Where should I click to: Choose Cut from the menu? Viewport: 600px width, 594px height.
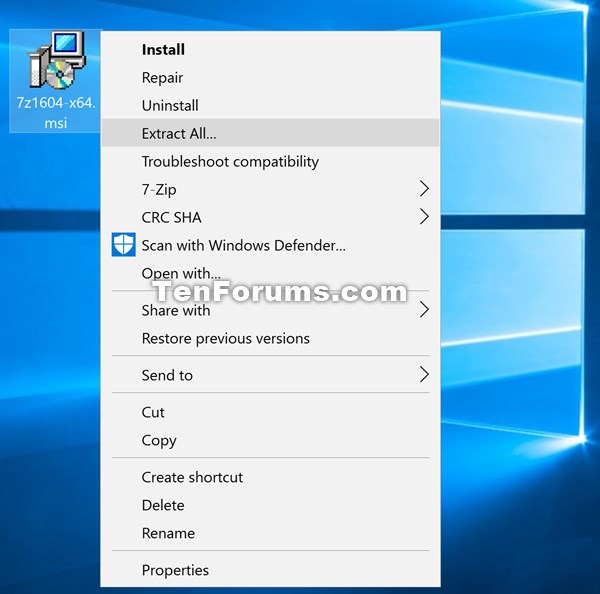[x=270, y=412]
